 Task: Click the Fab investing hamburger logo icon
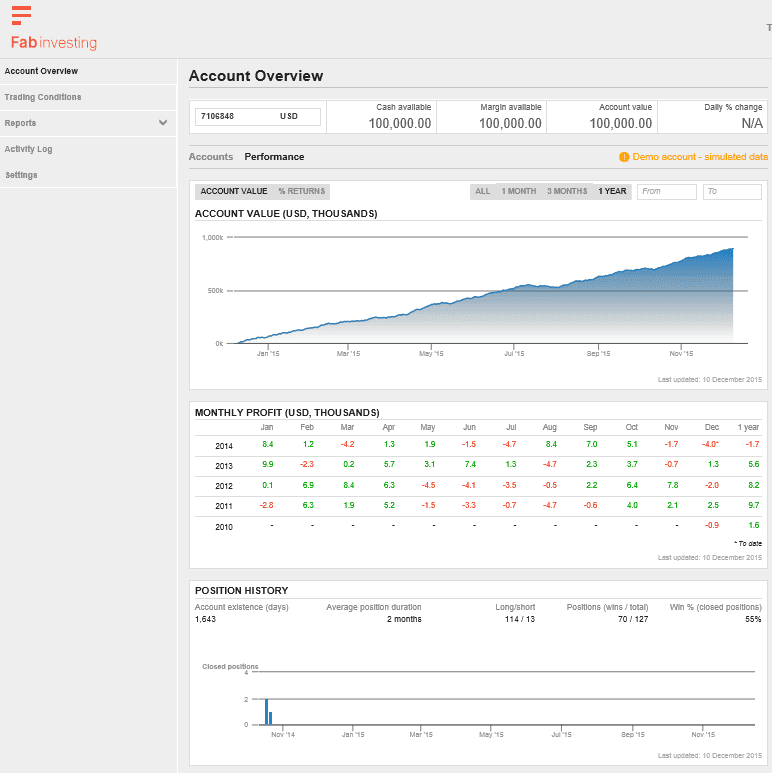click(21, 15)
